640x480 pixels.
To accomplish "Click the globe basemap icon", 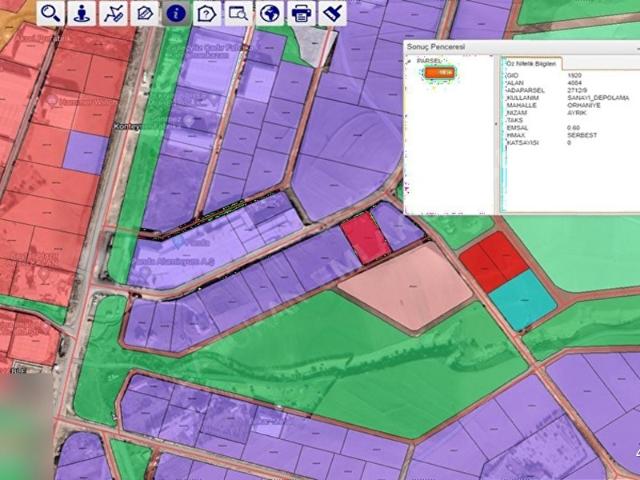I will coord(269,13).
